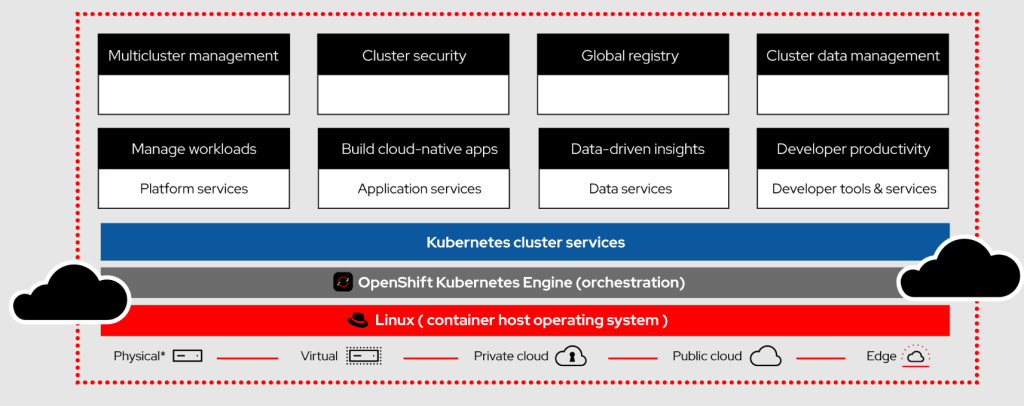
Task: Open the Global registry box
Action: [x=630, y=74]
